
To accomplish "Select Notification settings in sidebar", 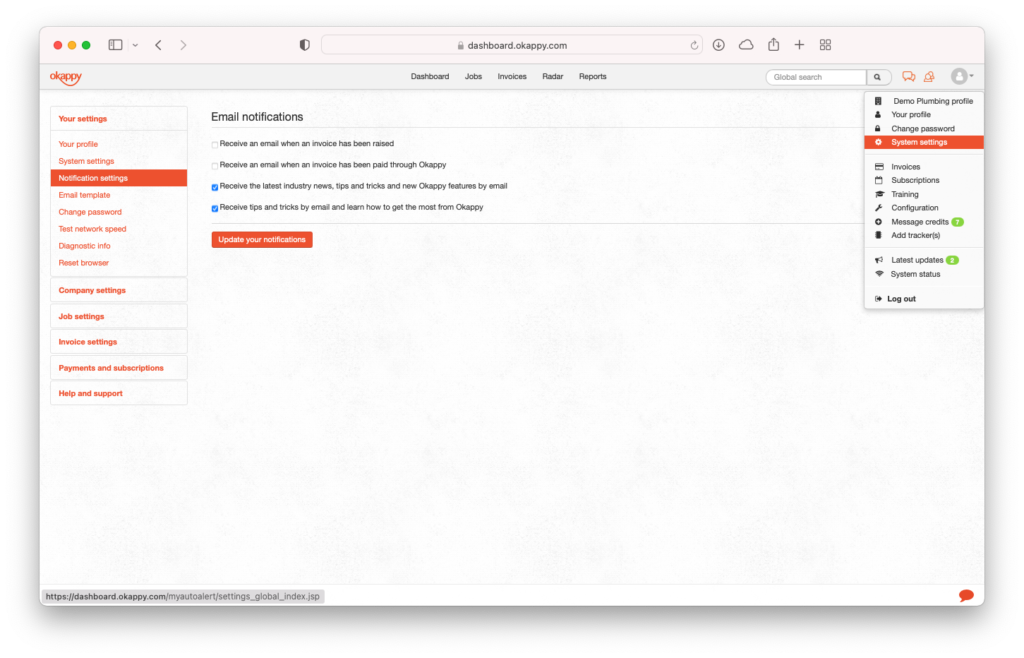I will tap(119, 178).
